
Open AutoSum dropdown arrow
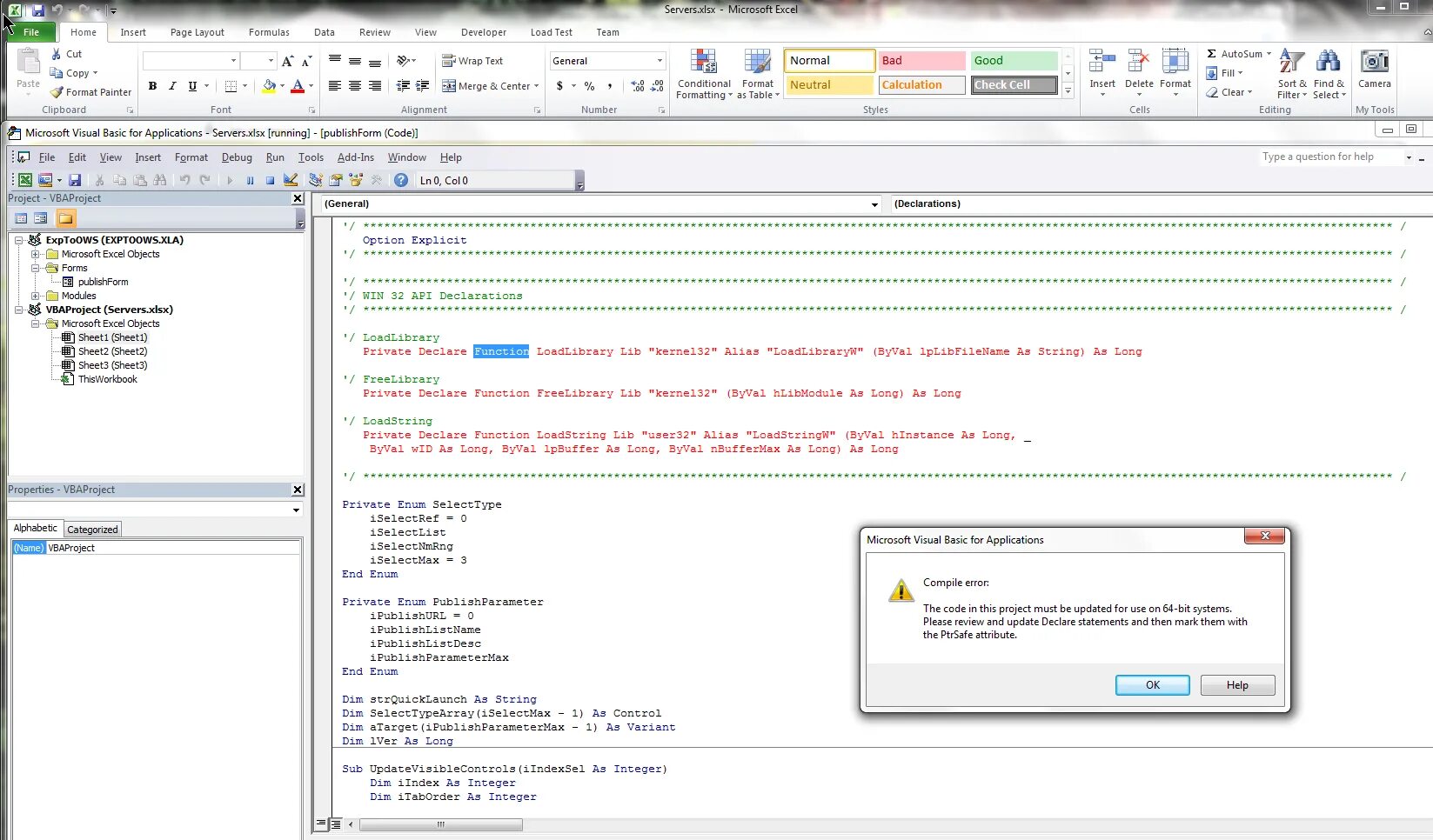coord(1269,54)
